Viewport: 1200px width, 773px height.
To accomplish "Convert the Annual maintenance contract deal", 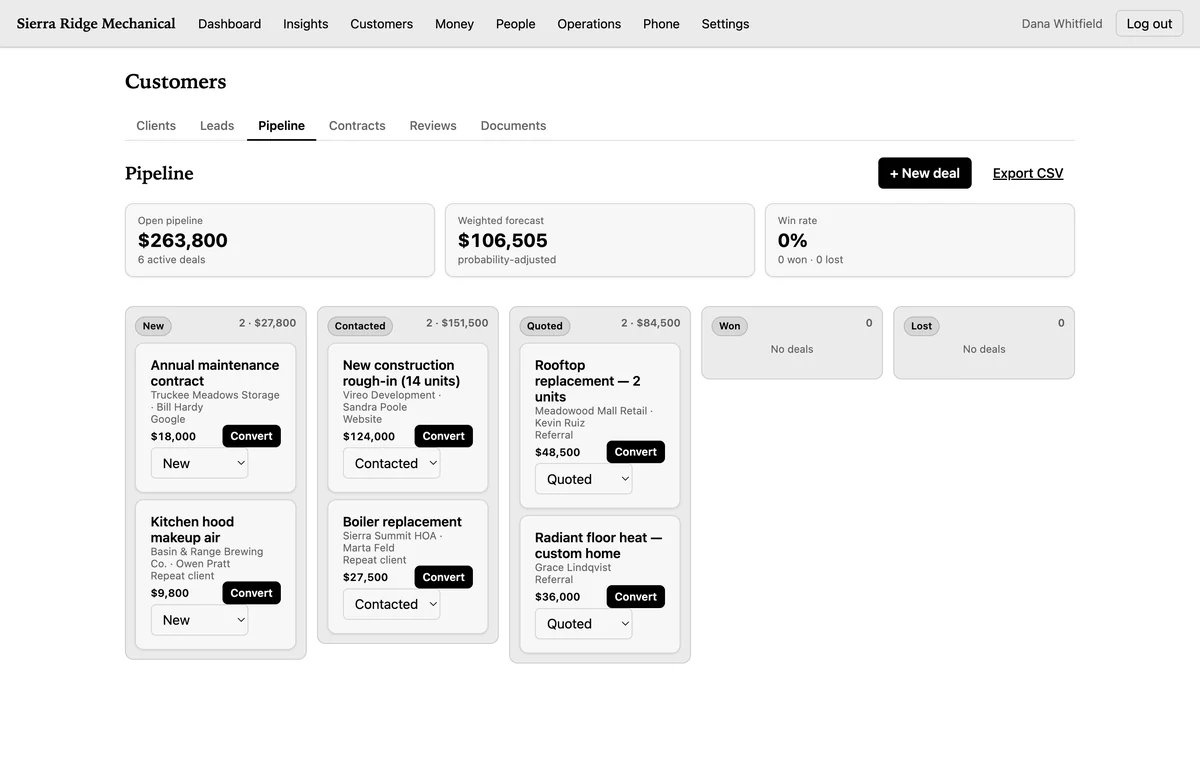I will [251, 436].
